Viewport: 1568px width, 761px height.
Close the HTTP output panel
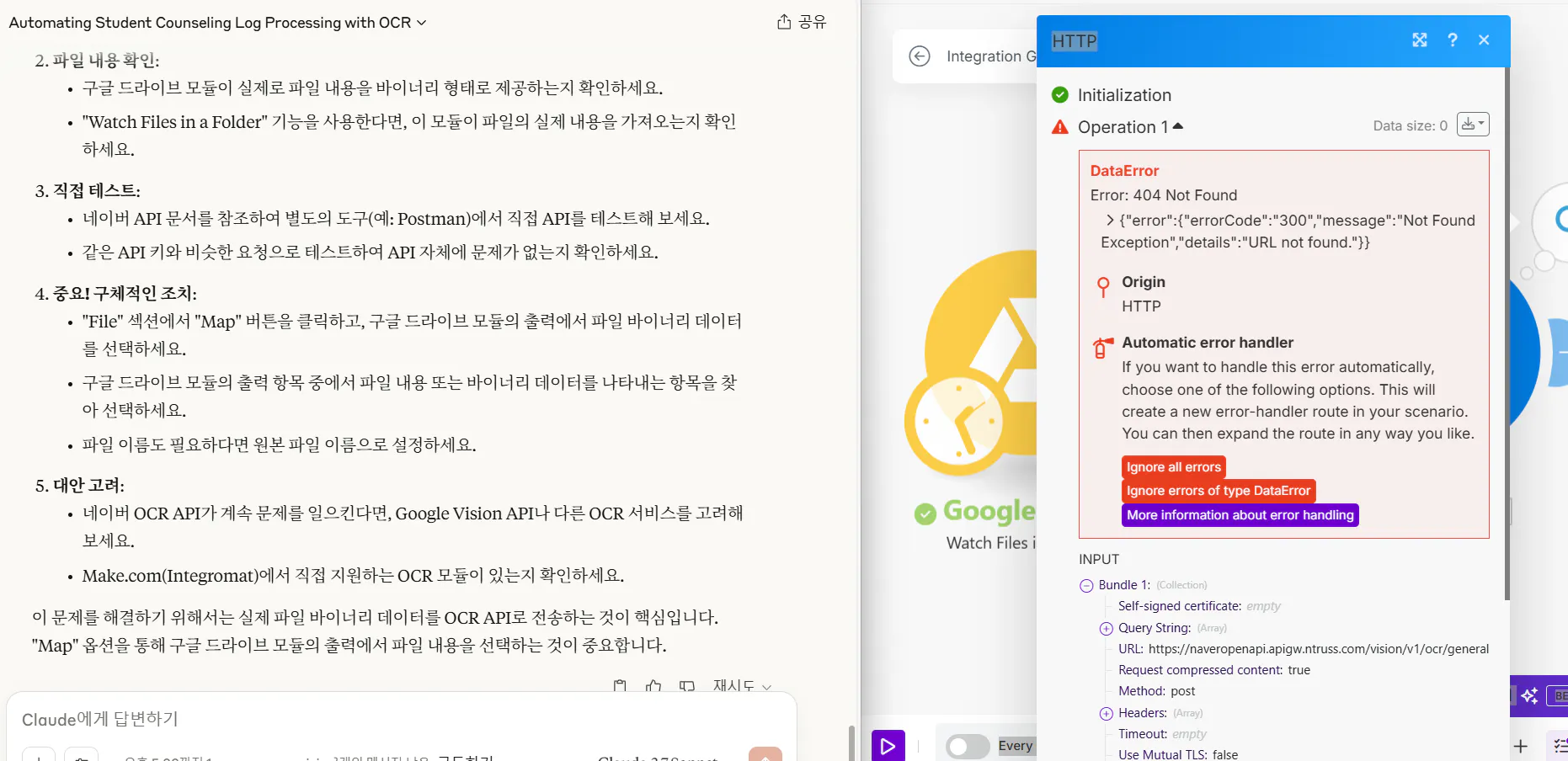point(1484,40)
